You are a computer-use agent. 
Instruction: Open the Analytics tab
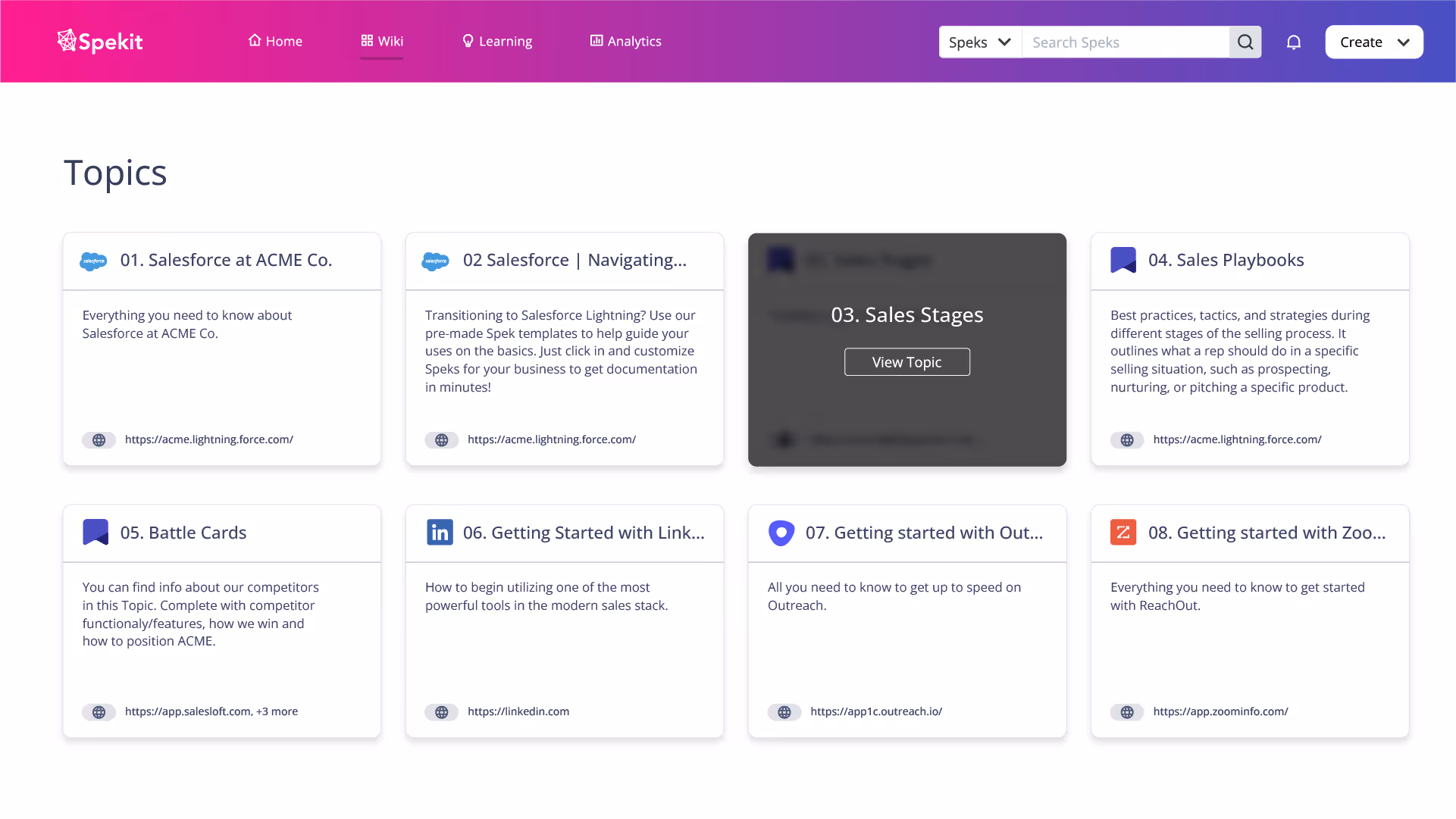click(x=626, y=41)
